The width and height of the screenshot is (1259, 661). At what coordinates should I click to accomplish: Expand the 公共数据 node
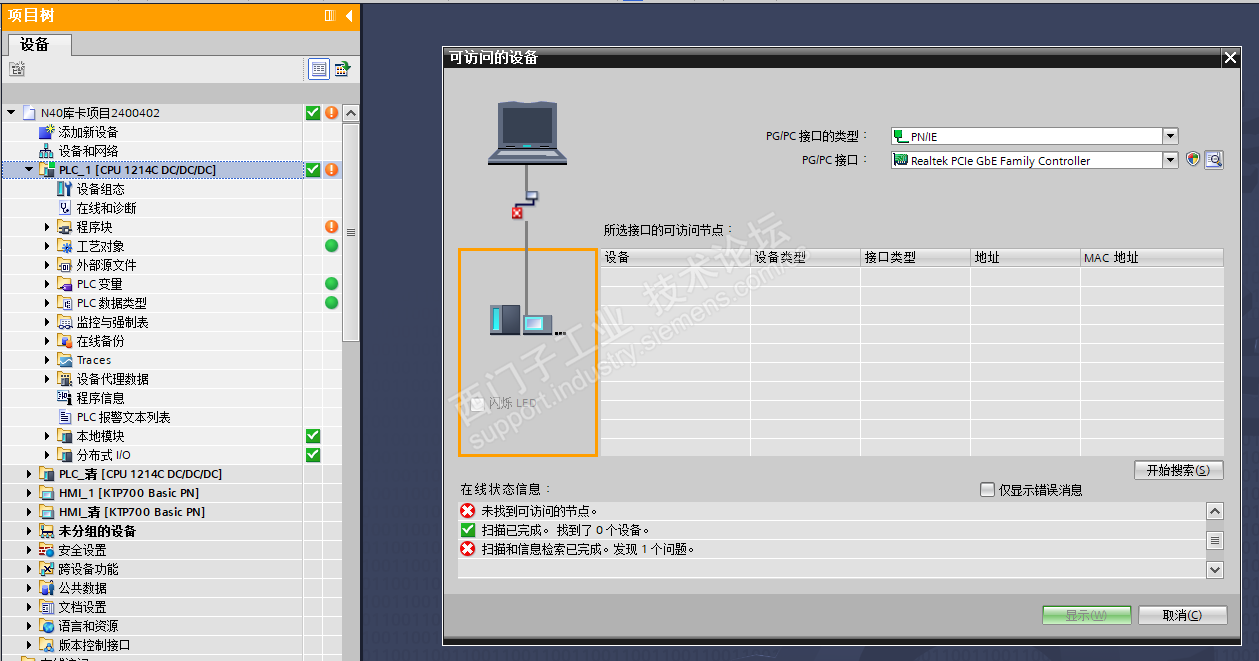click(29, 588)
